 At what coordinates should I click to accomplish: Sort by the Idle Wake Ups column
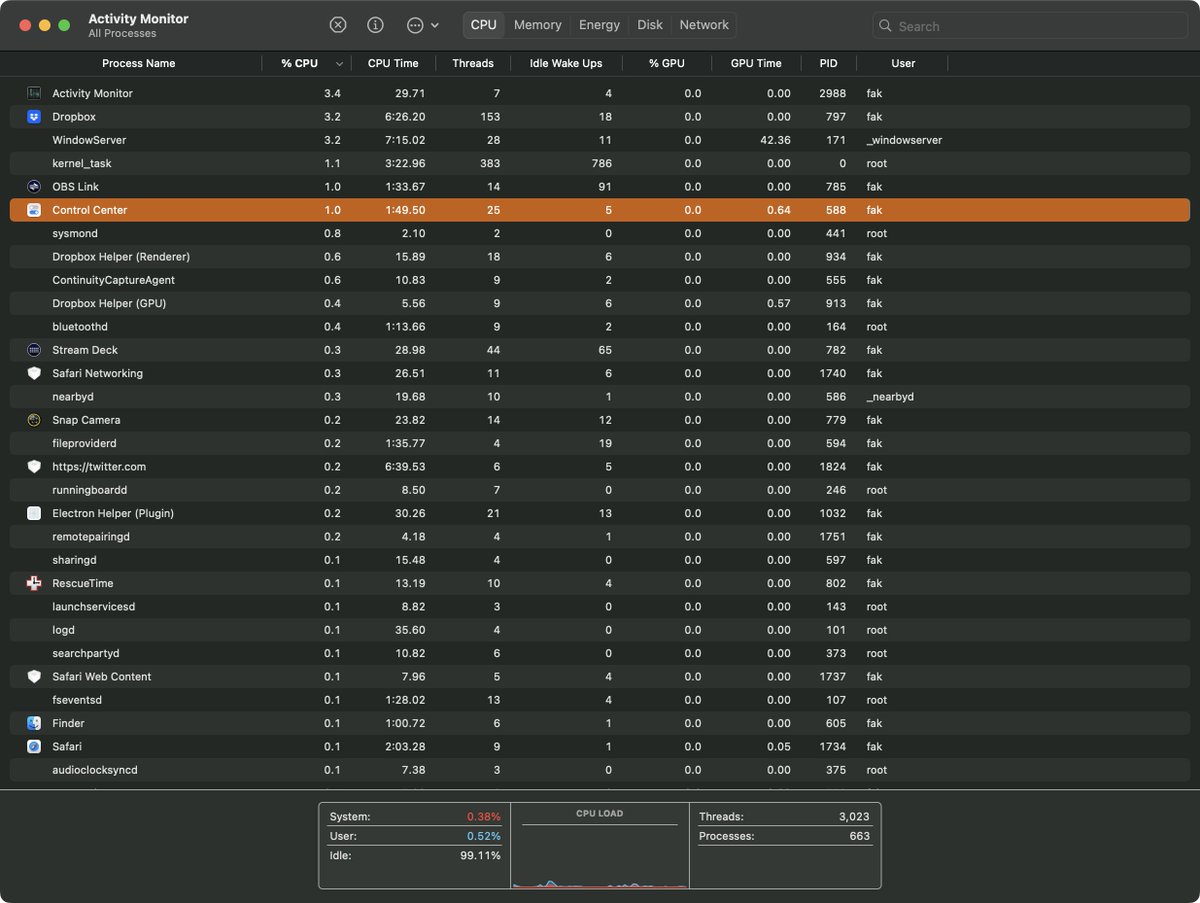click(566, 63)
